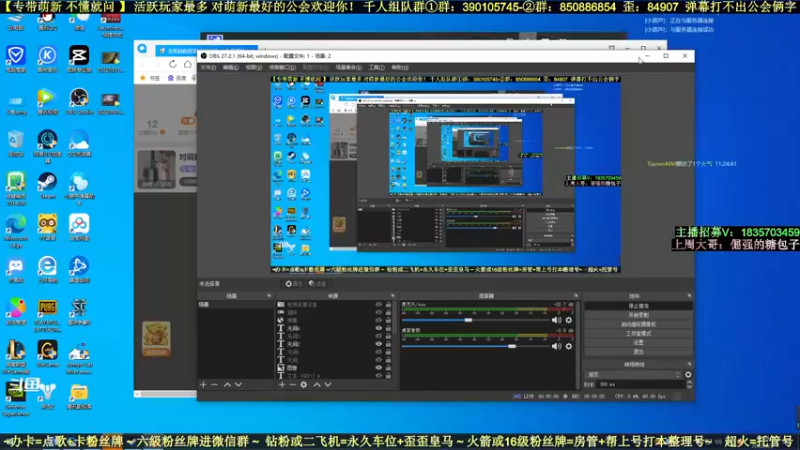800x450 pixels.
Task: Open CapCut (剪映) desktop shortcut
Action: pos(79,59)
